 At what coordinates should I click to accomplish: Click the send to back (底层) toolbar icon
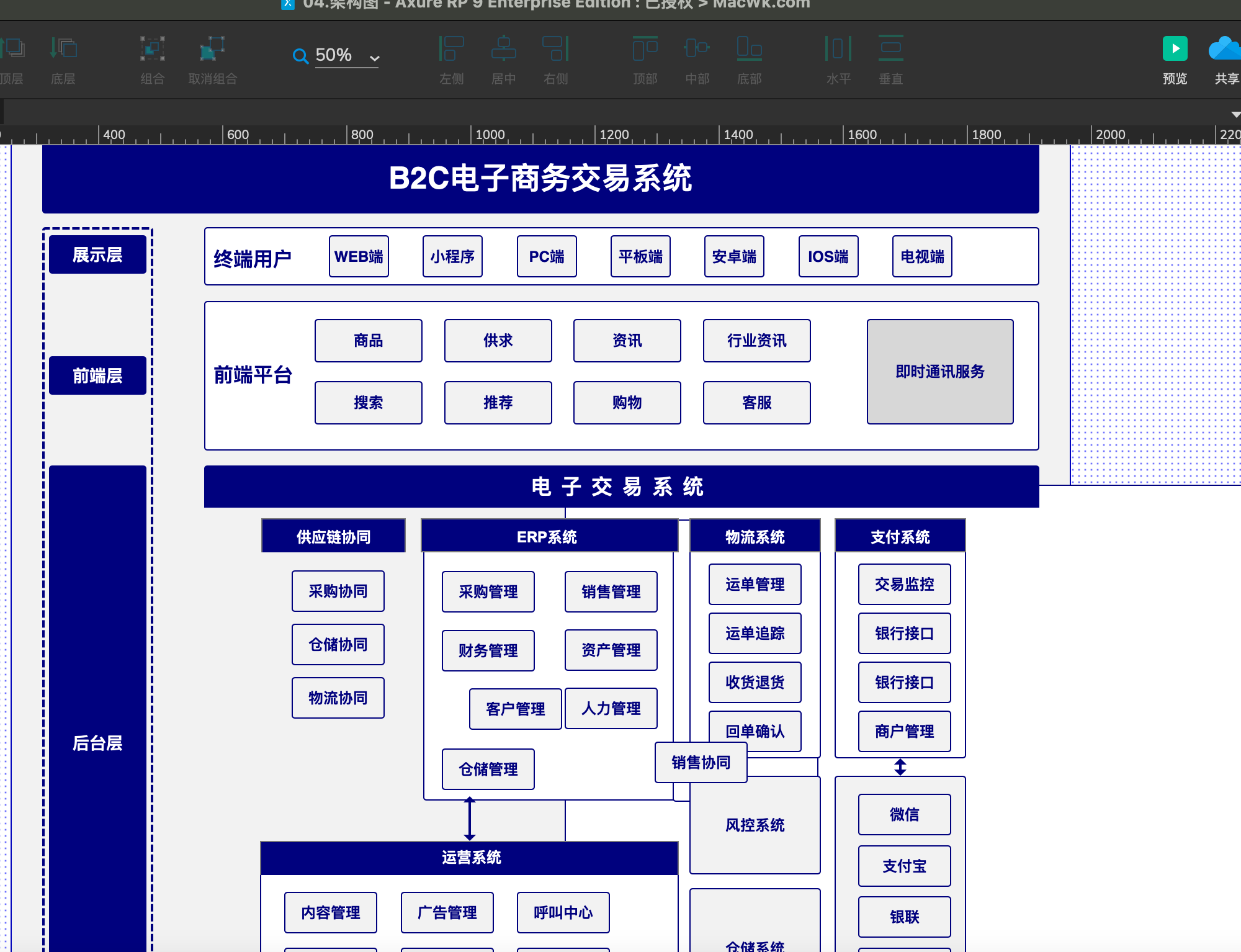point(63,48)
